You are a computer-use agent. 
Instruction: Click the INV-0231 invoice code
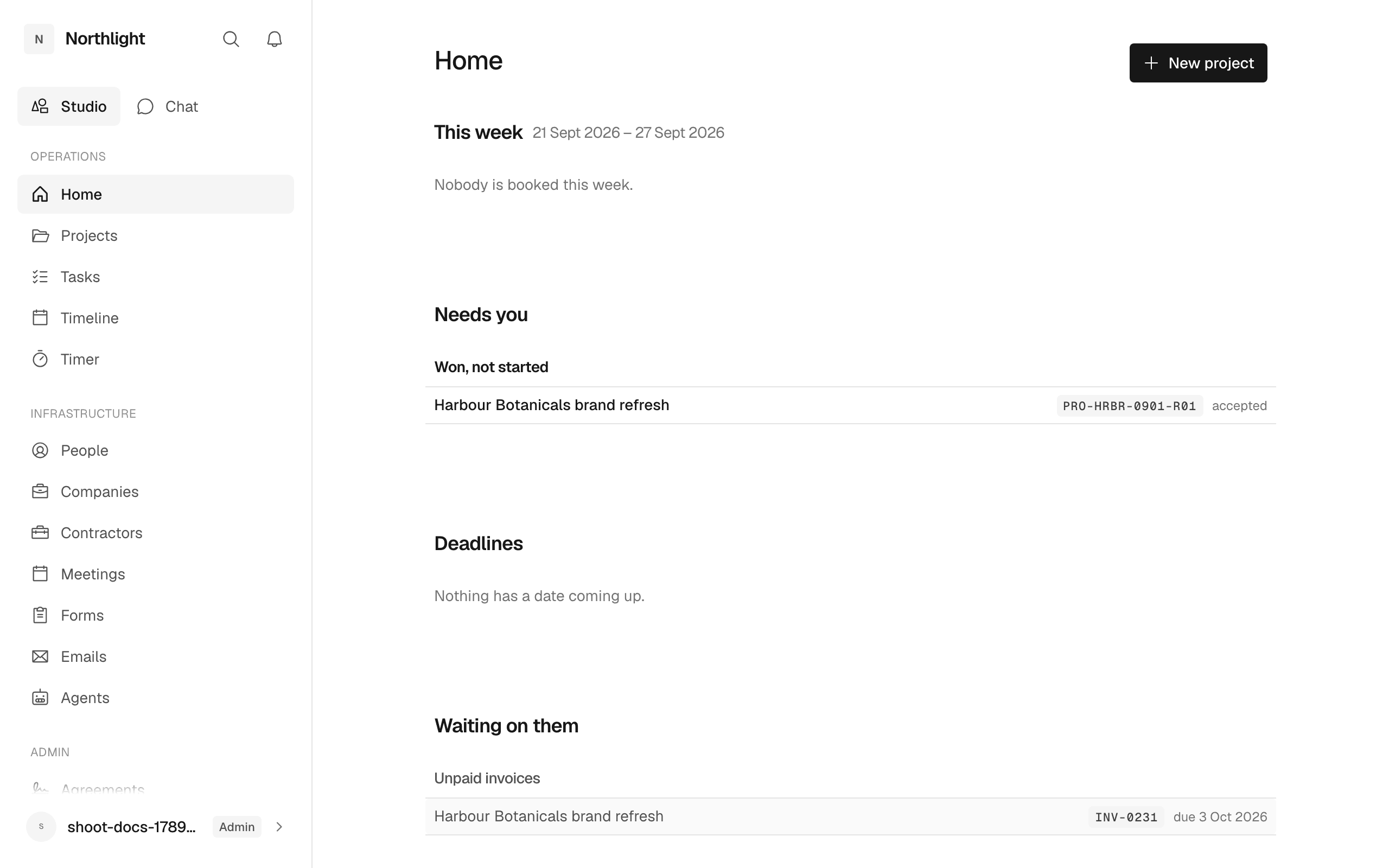1125,817
